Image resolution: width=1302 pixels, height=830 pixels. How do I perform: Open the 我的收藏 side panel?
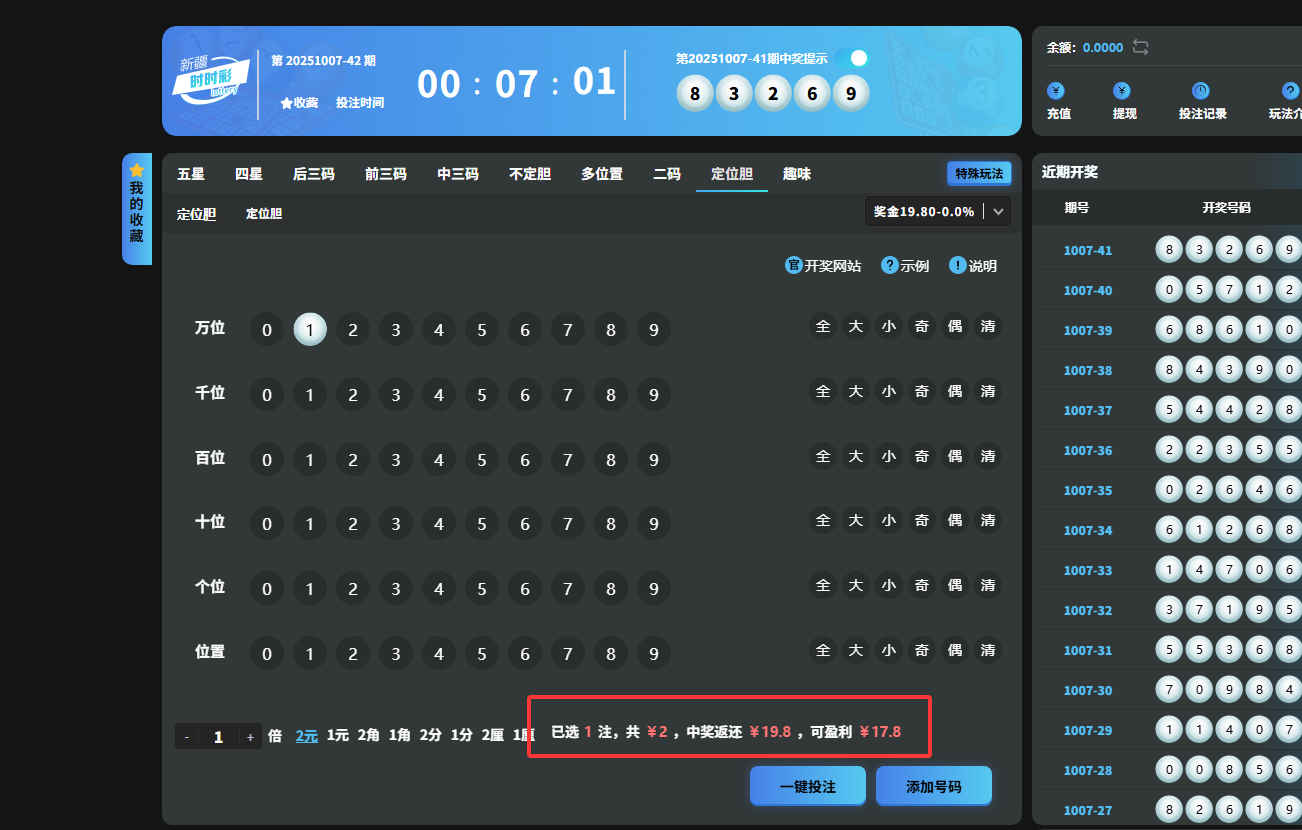click(x=137, y=209)
